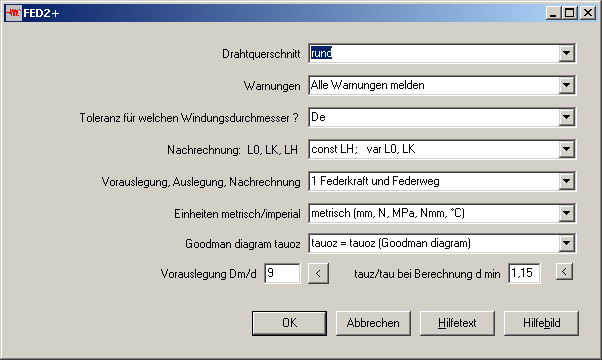Click the '<' button beside Dm/d field
602x360 pixels.
(x=318, y=274)
